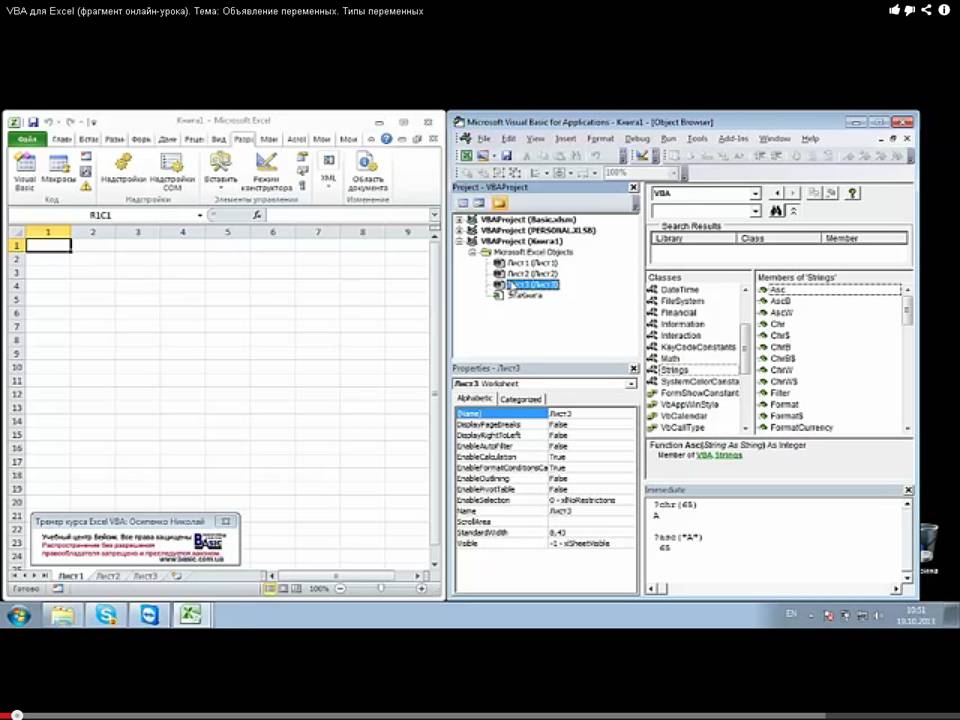960x720 pixels.
Task: Expand VBAProject (PERSONAL.XLSB) node
Action: click(x=459, y=230)
